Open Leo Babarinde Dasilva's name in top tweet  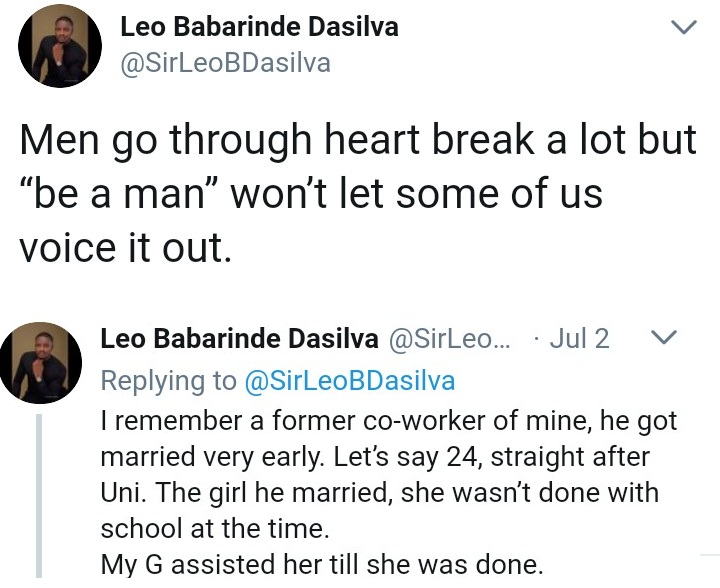click(259, 27)
